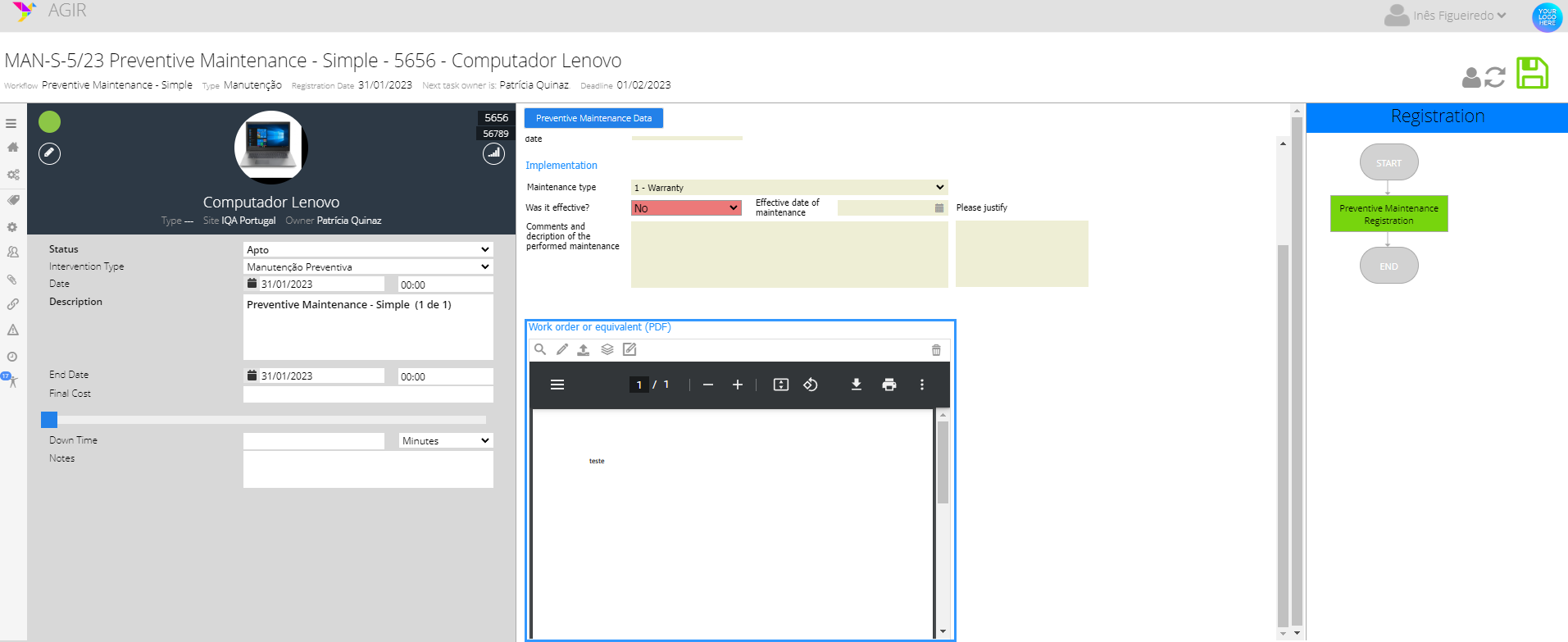Open the hamburger menu in left sidebar
Screen dimensions: 1568x642
coord(11,124)
